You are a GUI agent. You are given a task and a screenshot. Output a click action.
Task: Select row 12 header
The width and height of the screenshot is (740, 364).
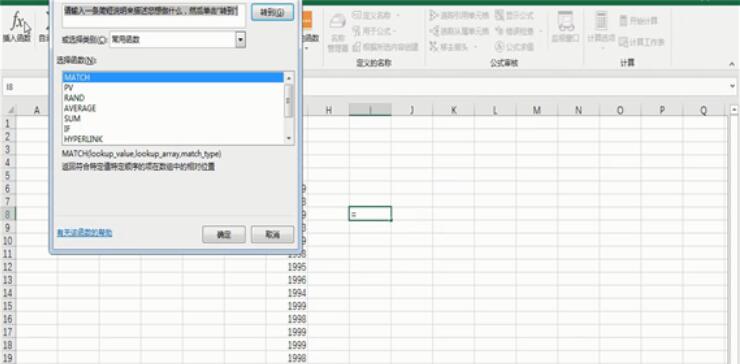(9, 267)
